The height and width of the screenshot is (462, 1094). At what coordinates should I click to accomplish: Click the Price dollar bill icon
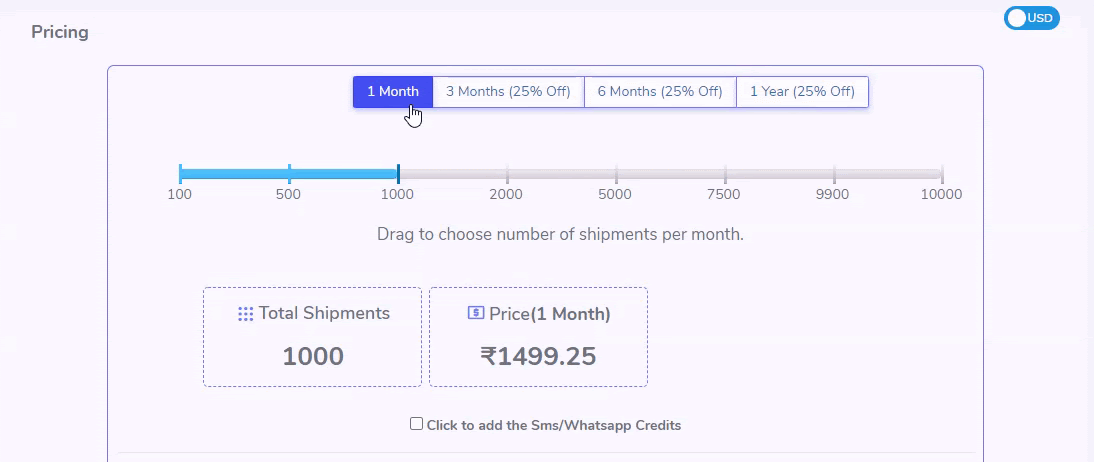476,313
